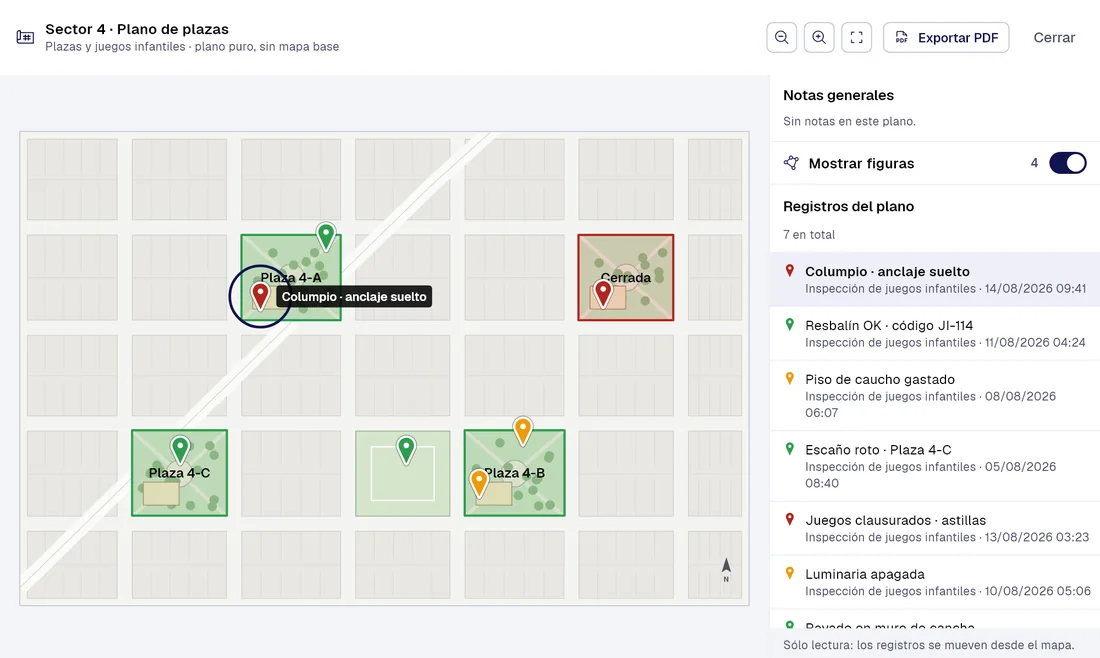
Task: Click the orange pin icon of Luminaria apagada record
Action: click(x=790, y=573)
